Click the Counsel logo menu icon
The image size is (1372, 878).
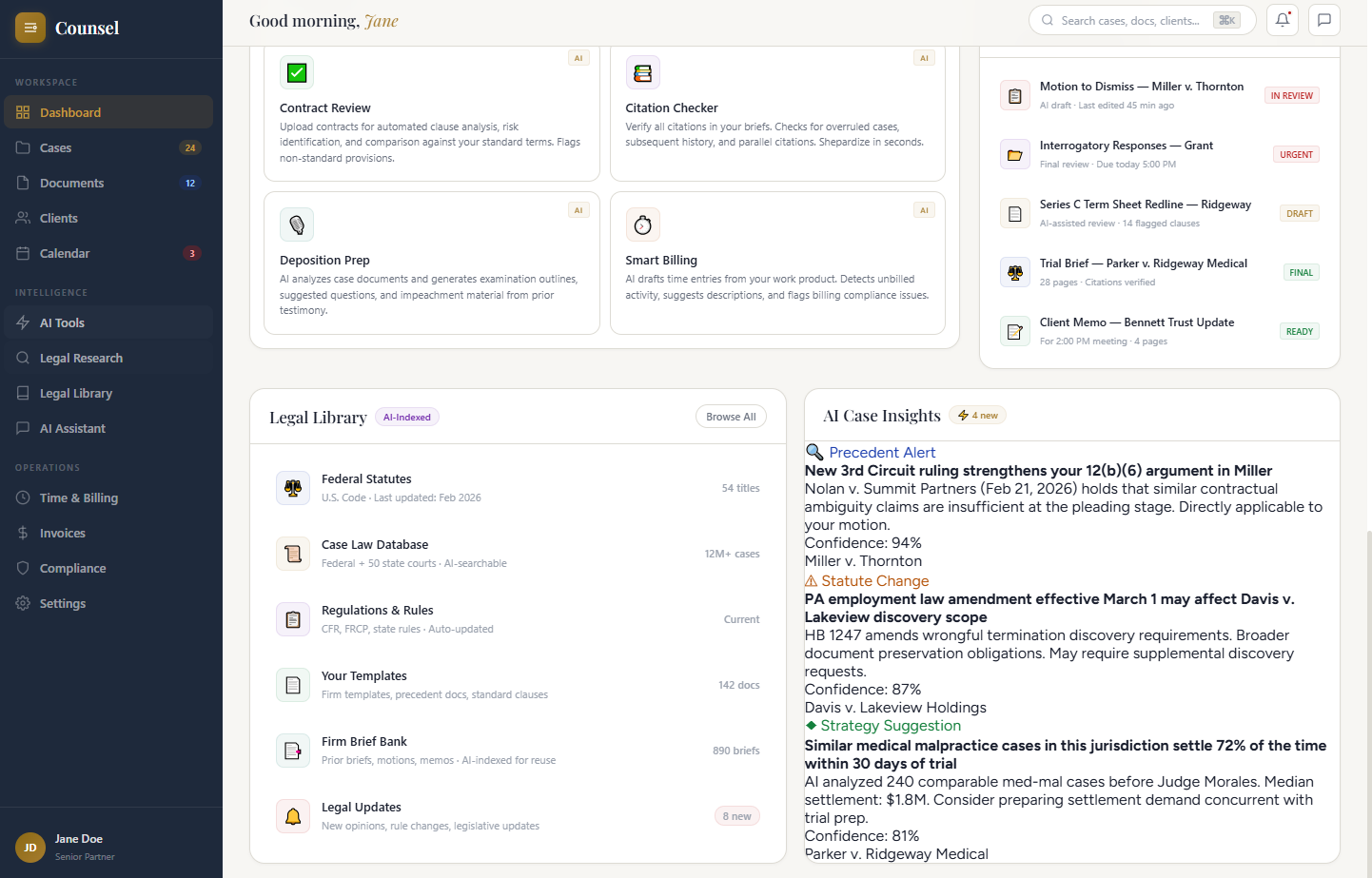tap(30, 28)
